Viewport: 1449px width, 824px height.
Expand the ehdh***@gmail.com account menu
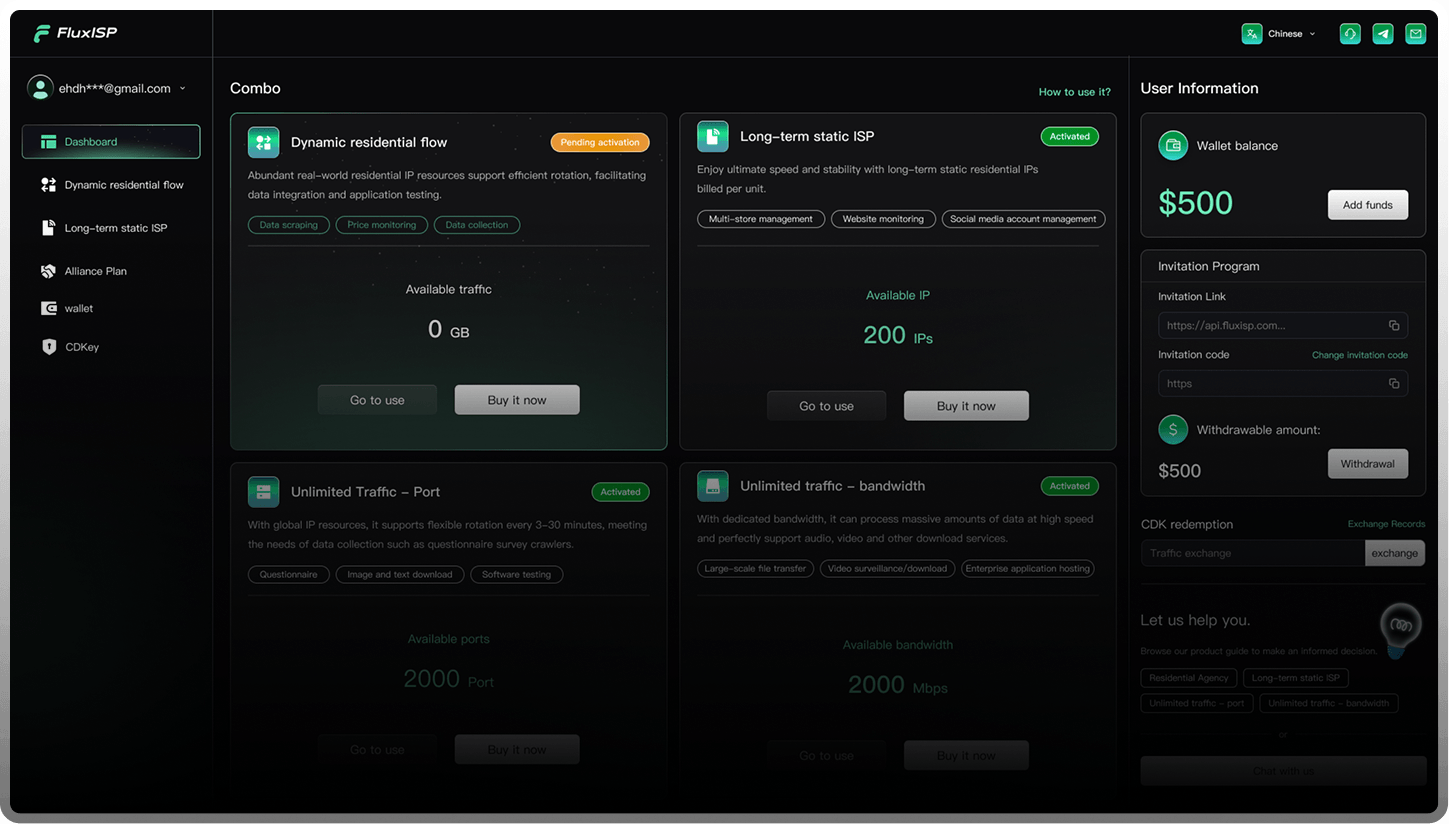[107, 89]
